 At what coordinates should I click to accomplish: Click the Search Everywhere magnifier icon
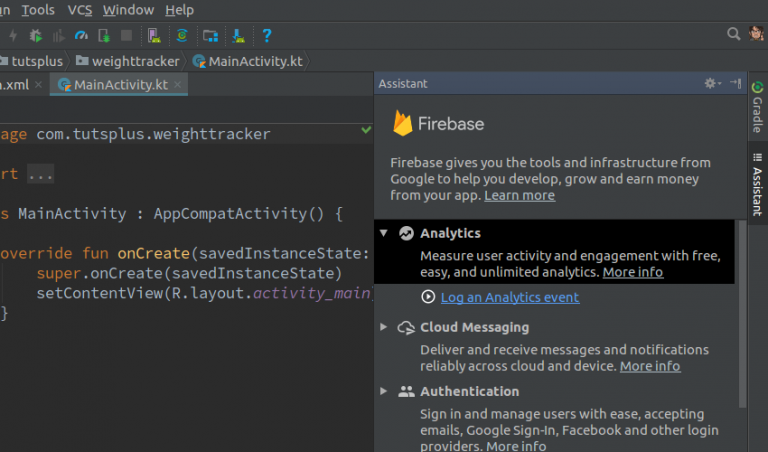point(733,34)
